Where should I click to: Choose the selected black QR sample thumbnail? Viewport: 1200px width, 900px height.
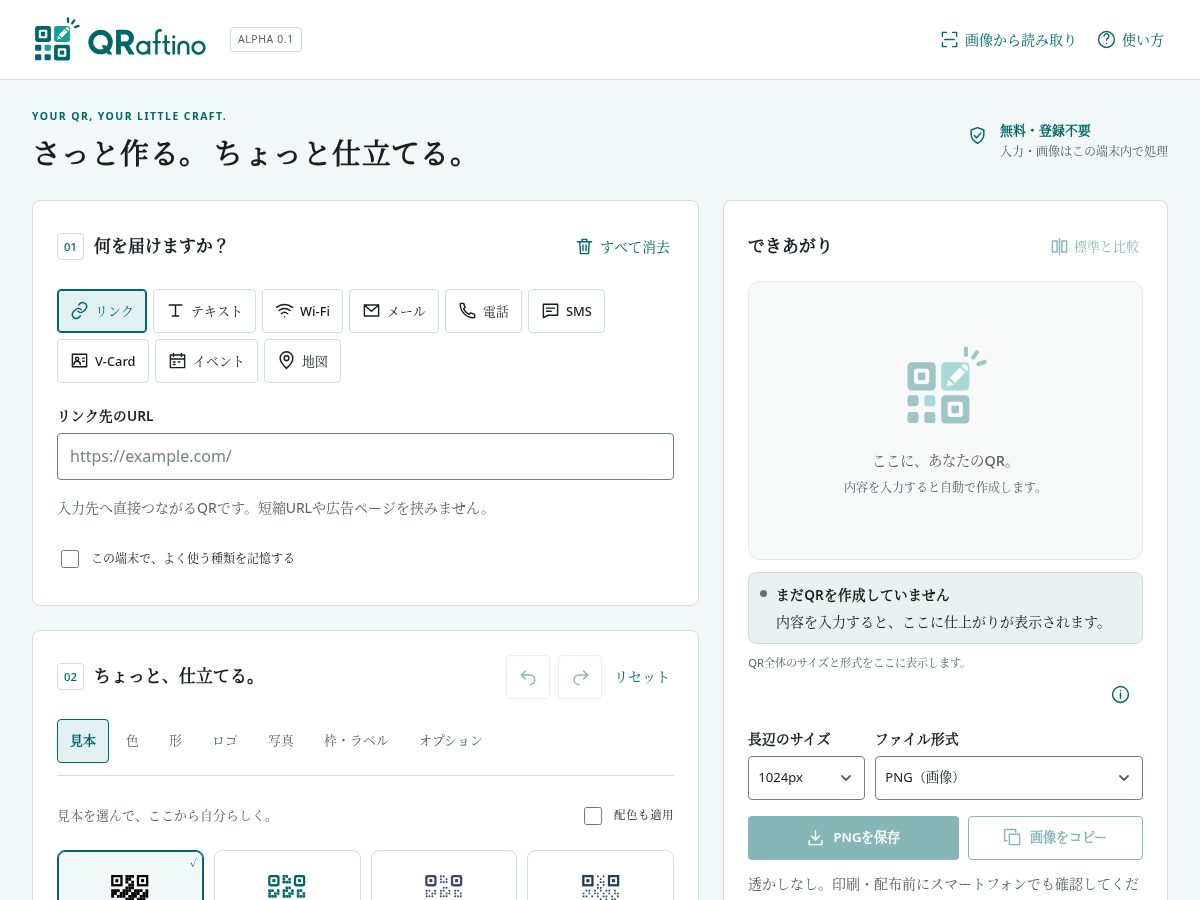point(130,876)
